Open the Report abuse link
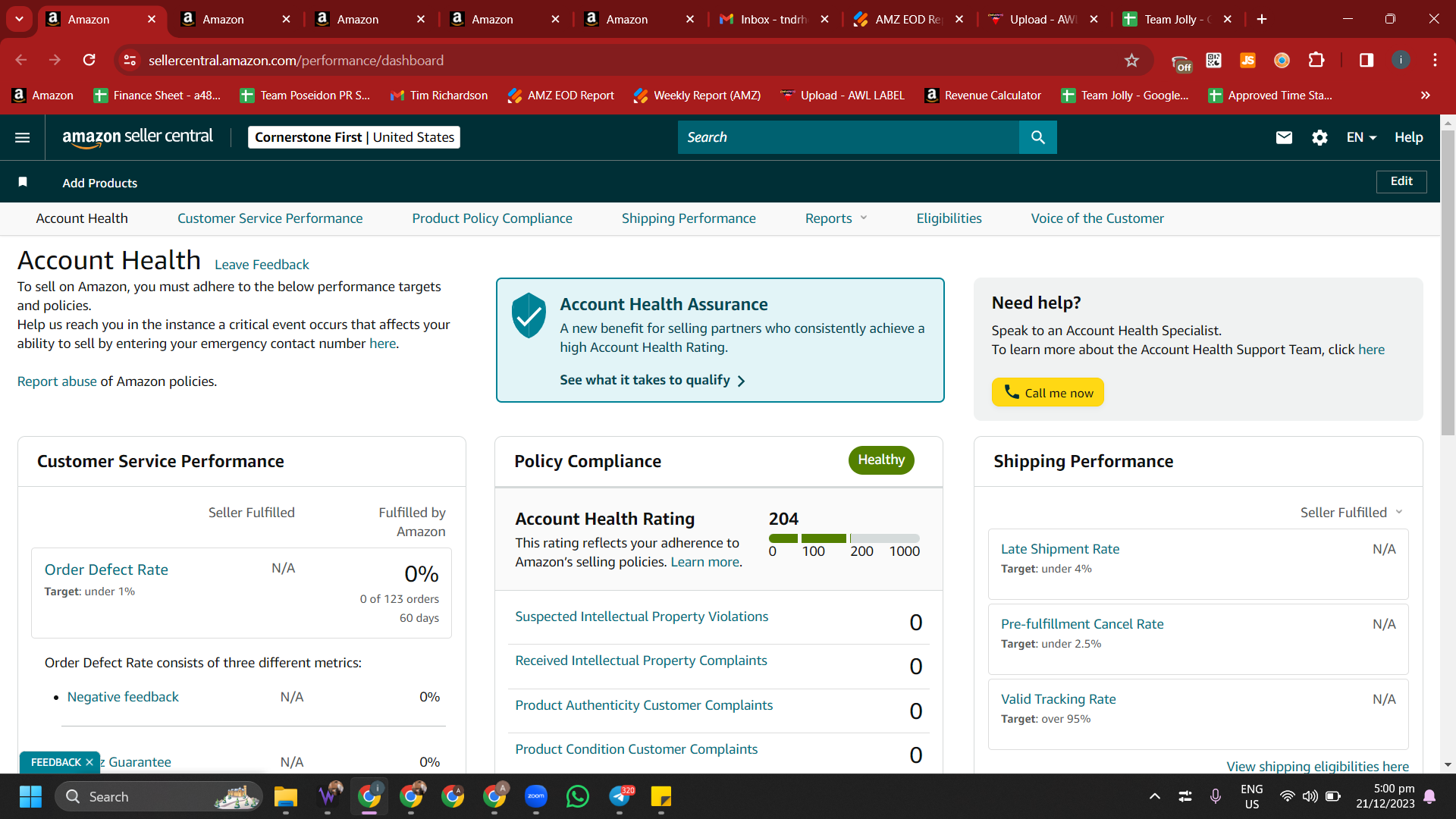 57,381
